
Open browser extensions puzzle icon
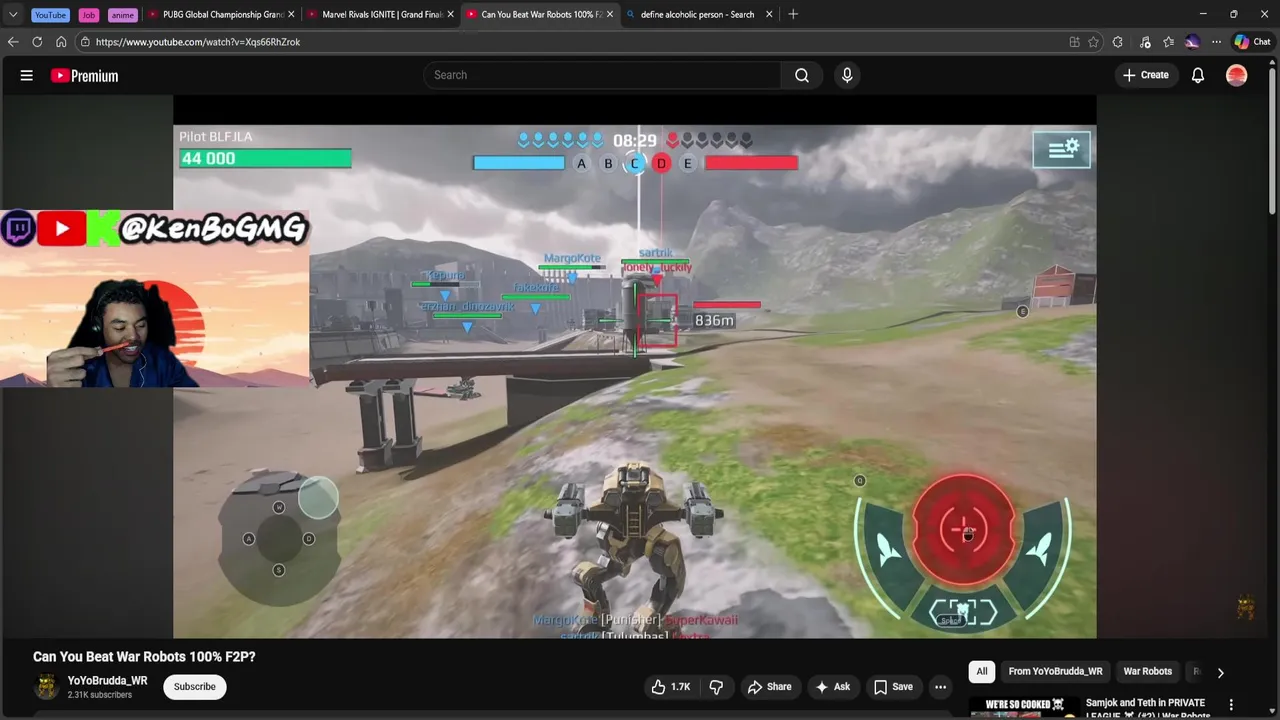[x=1118, y=42]
